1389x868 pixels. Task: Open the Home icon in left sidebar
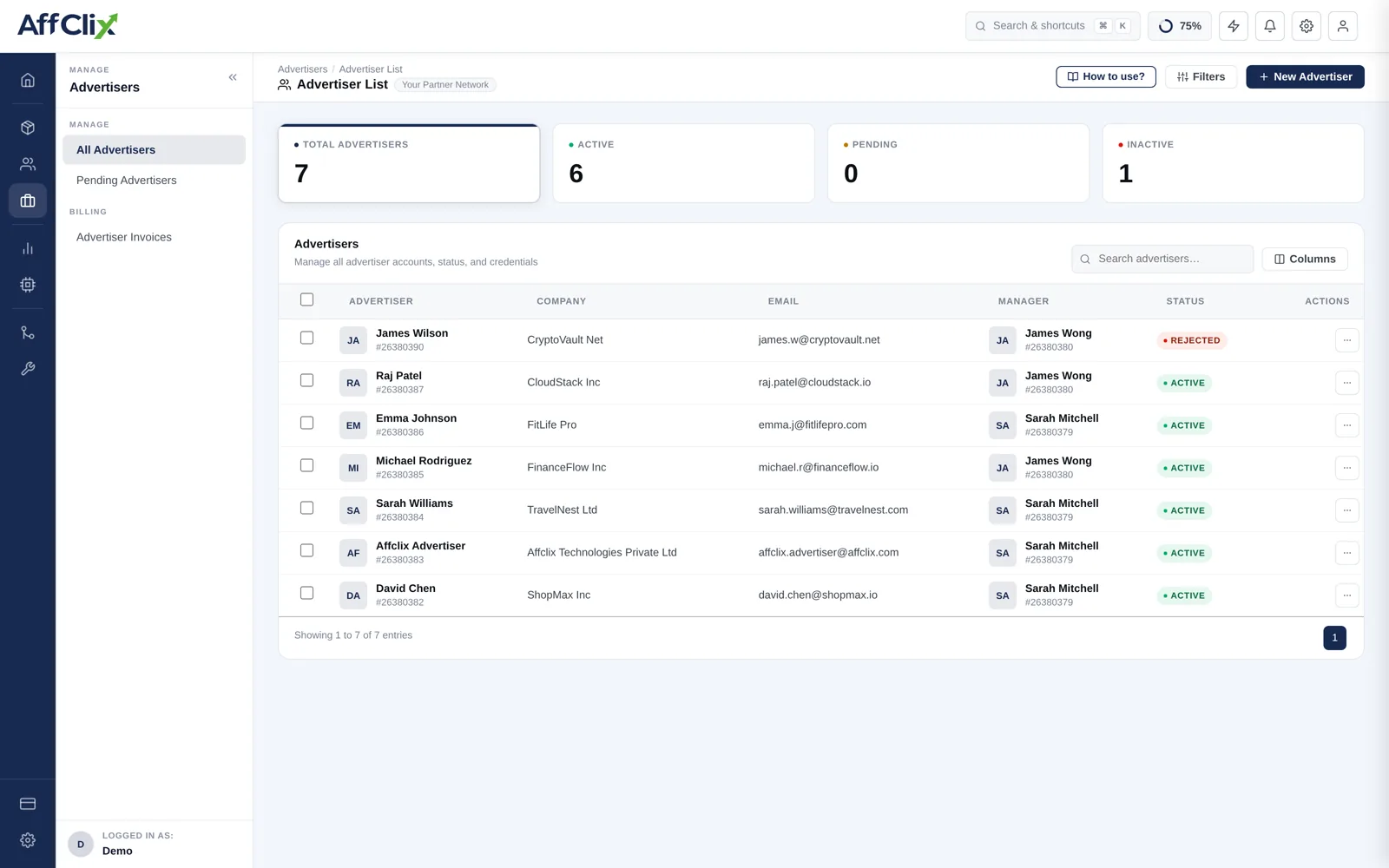(28, 80)
